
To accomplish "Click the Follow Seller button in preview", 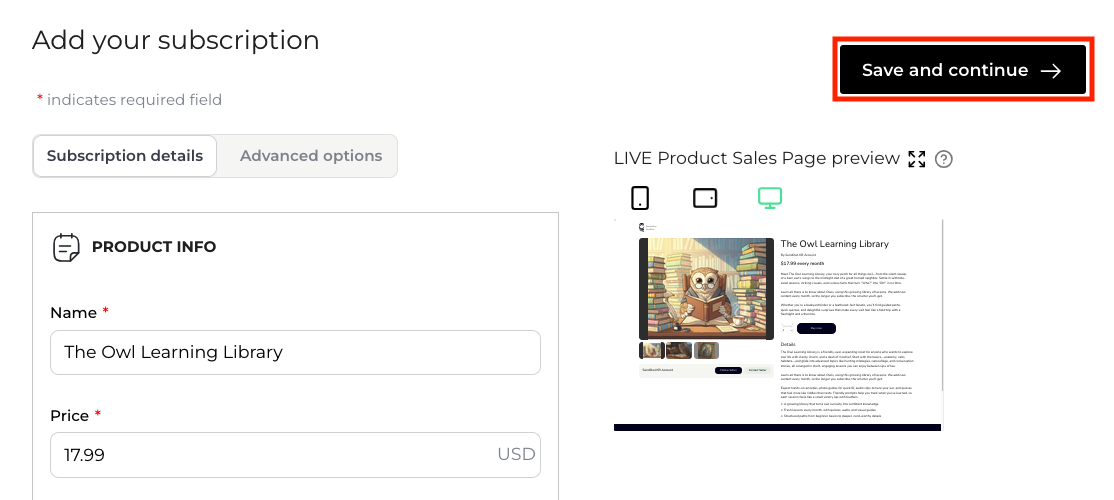I will pos(728,370).
